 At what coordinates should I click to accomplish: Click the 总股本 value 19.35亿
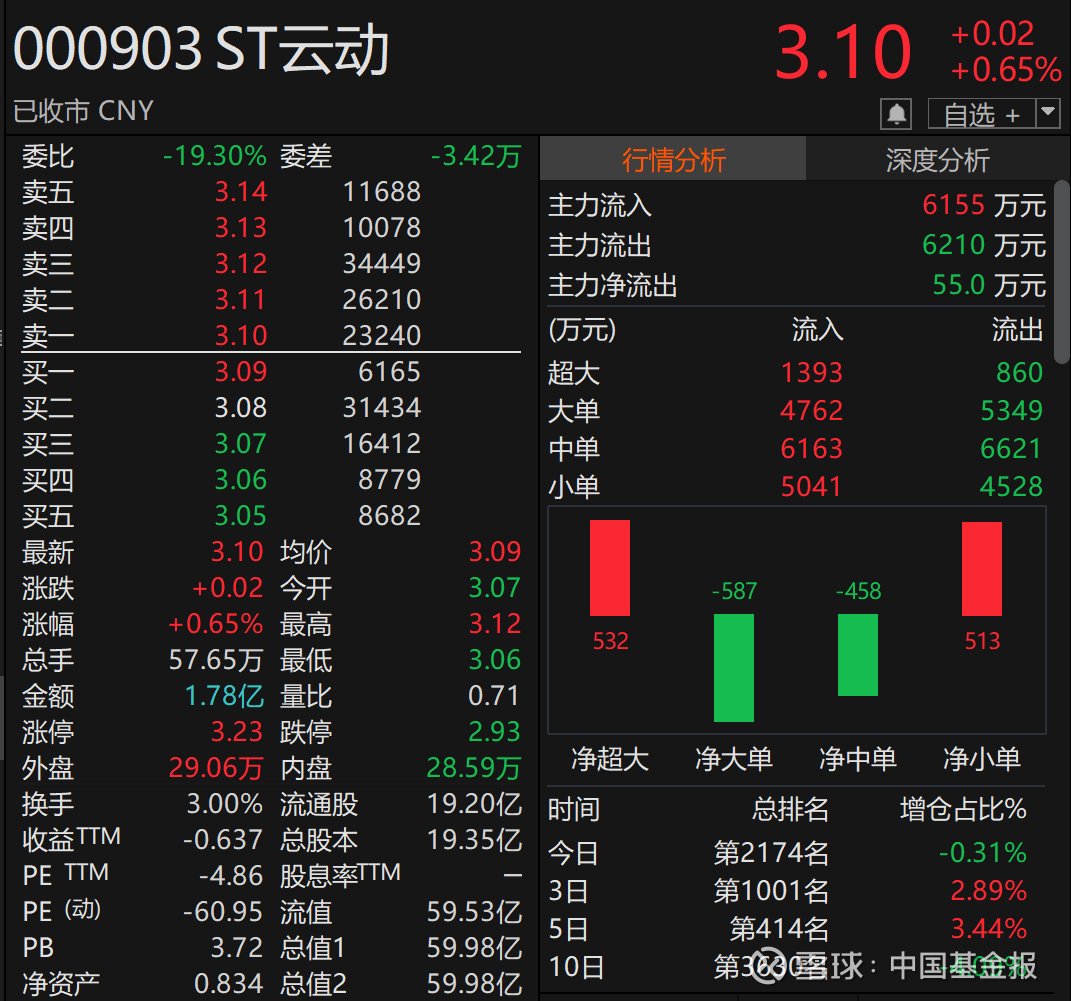[x=474, y=841]
